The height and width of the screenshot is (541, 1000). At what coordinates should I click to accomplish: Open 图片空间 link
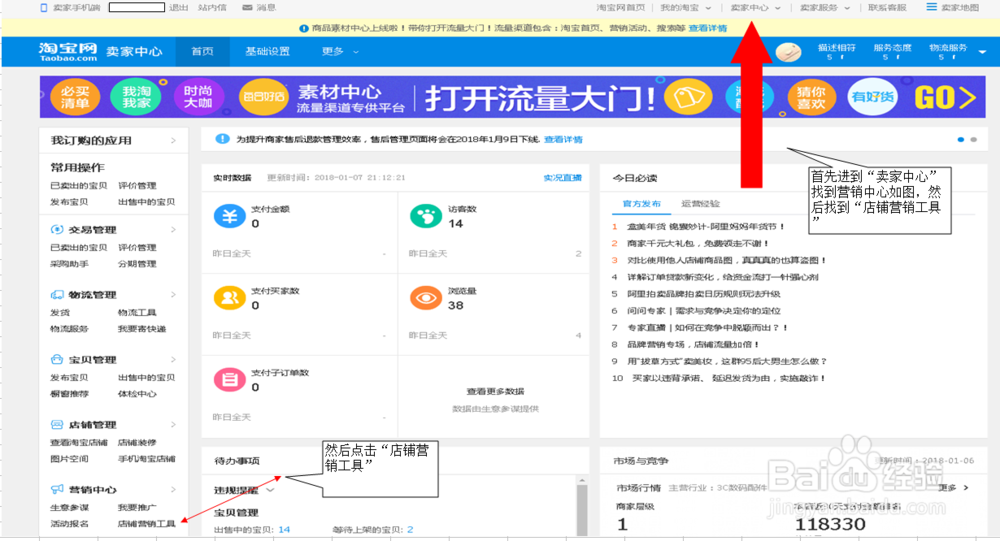pyautogui.click(x=70, y=459)
